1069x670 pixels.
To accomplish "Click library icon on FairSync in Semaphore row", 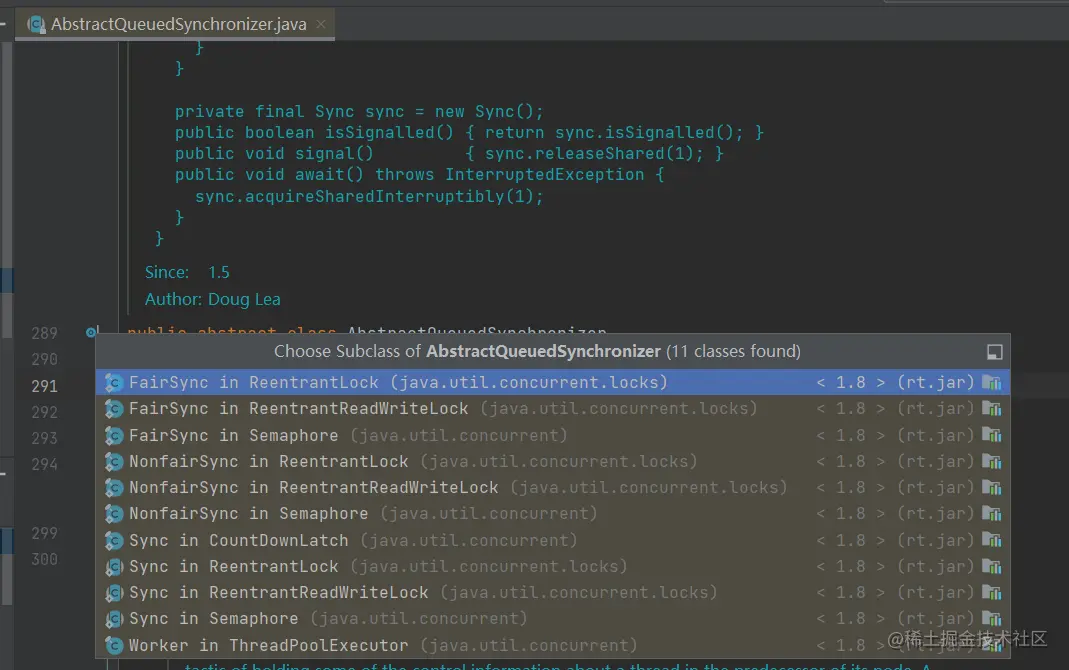I will (x=992, y=435).
